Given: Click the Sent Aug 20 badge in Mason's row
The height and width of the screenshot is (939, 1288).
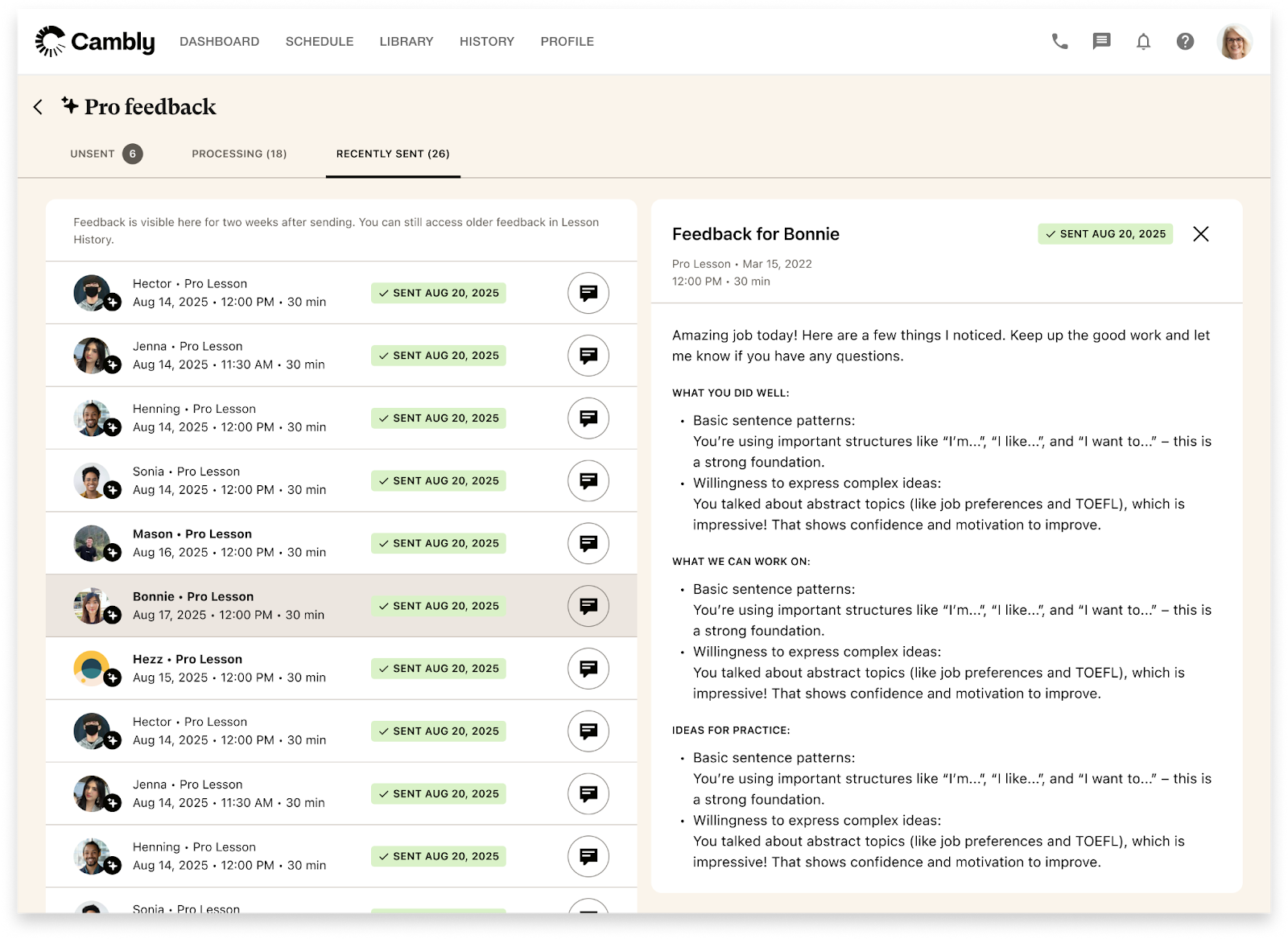Looking at the screenshot, I should click(439, 543).
